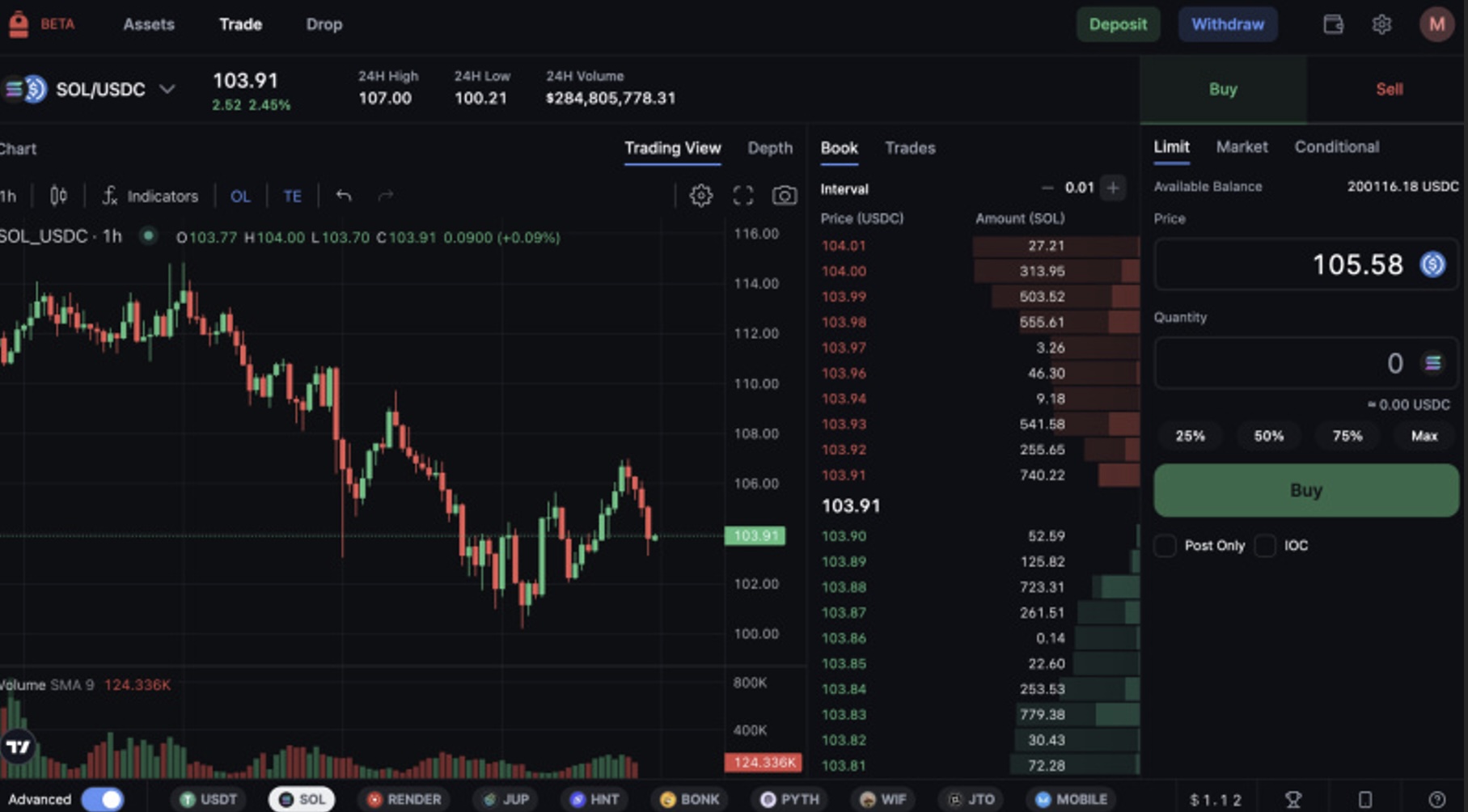This screenshot has height=812, width=1468.
Task: Click the Deposit button
Action: (x=1117, y=24)
